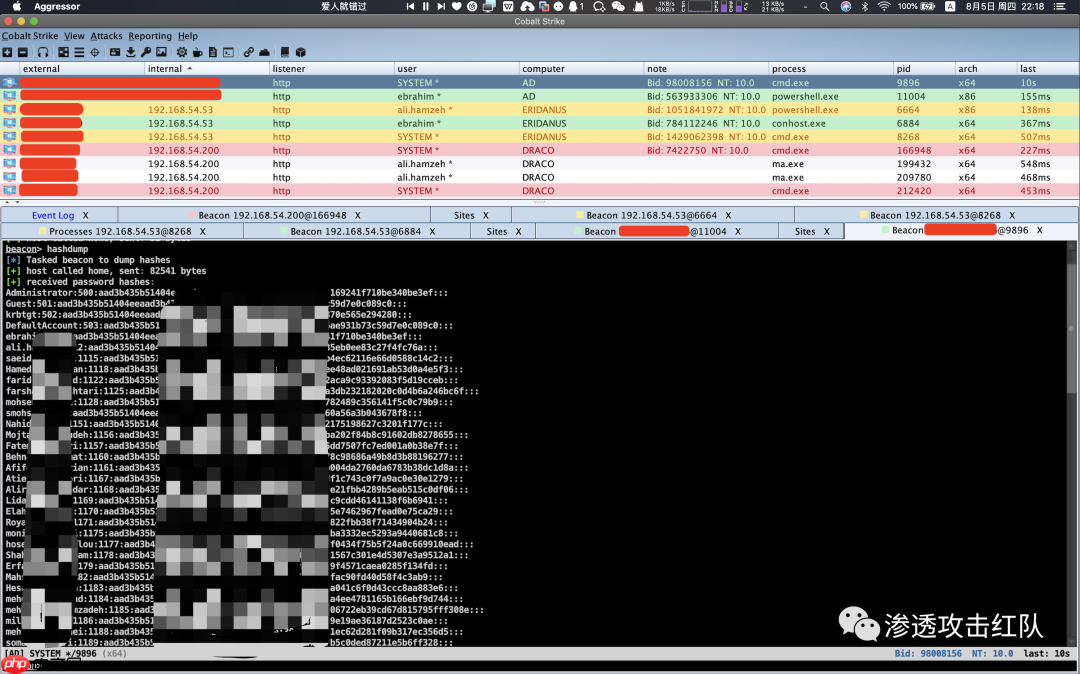The width and height of the screenshot is (1080, 674).
Task: Switch to Pivot Graph view icon
Action: coord(63,52)
